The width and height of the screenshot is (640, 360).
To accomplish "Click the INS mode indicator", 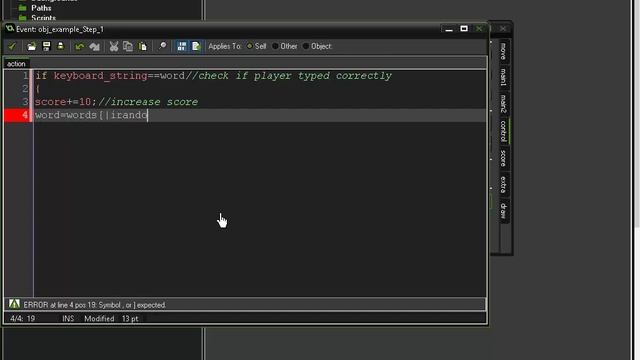I will pyautogui.click(x=68, y=318).
